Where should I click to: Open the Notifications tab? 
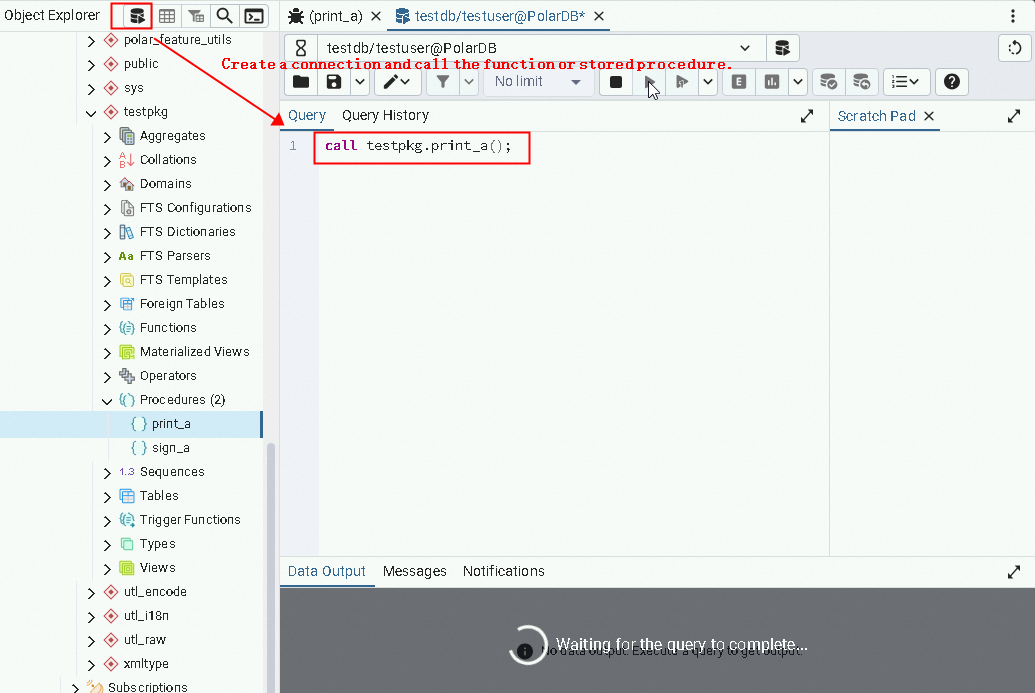tap(504, 571)
